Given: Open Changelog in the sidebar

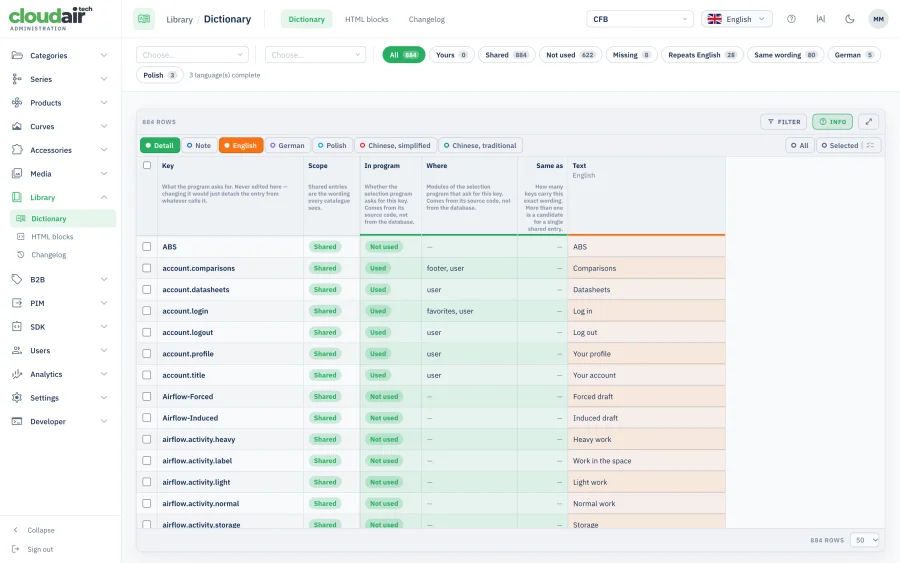Looking at the screenshot, I should [49, 254].
